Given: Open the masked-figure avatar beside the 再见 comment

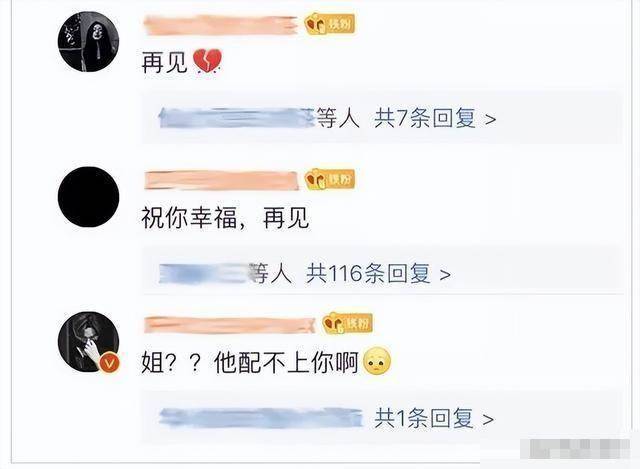Looking at the screenshot, I should click(x=89, y=42).
